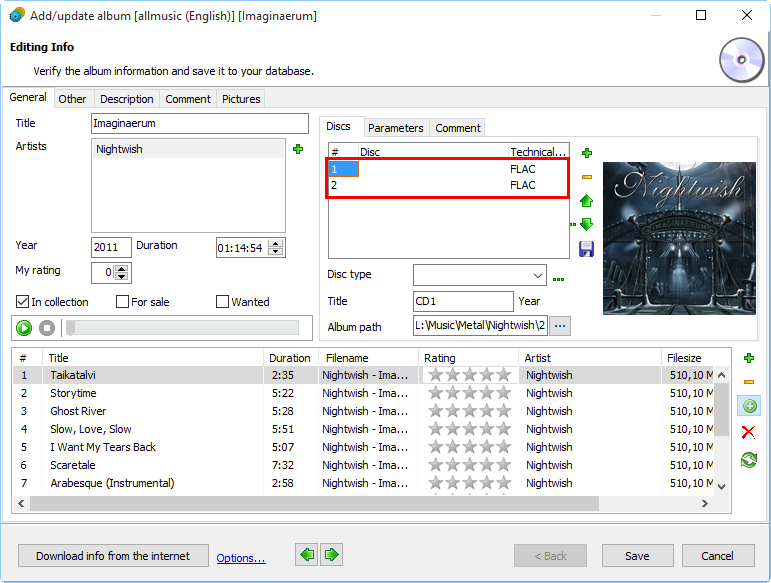Switch to the Description tab

(127, 99)
